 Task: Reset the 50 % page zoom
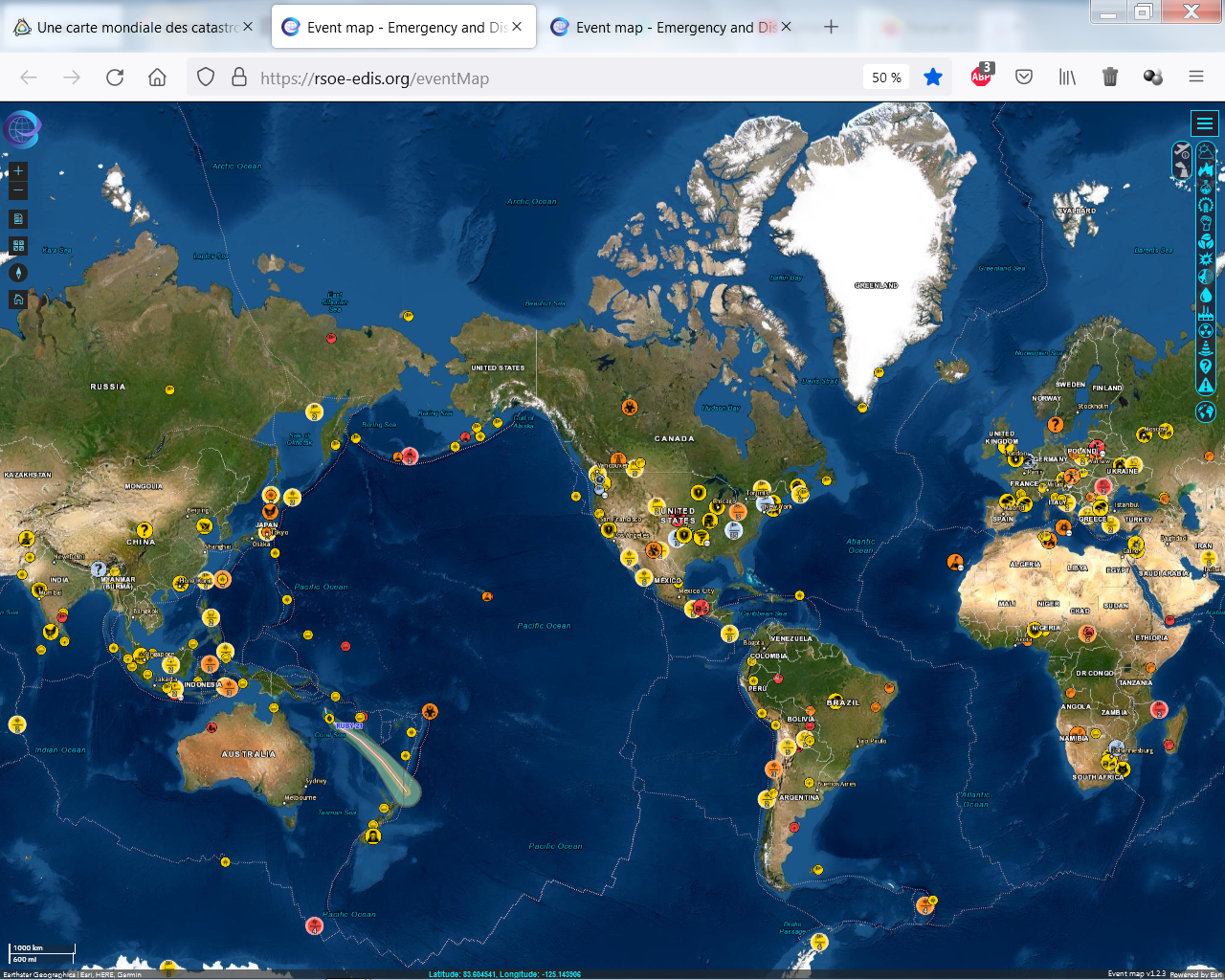(886, 78)
